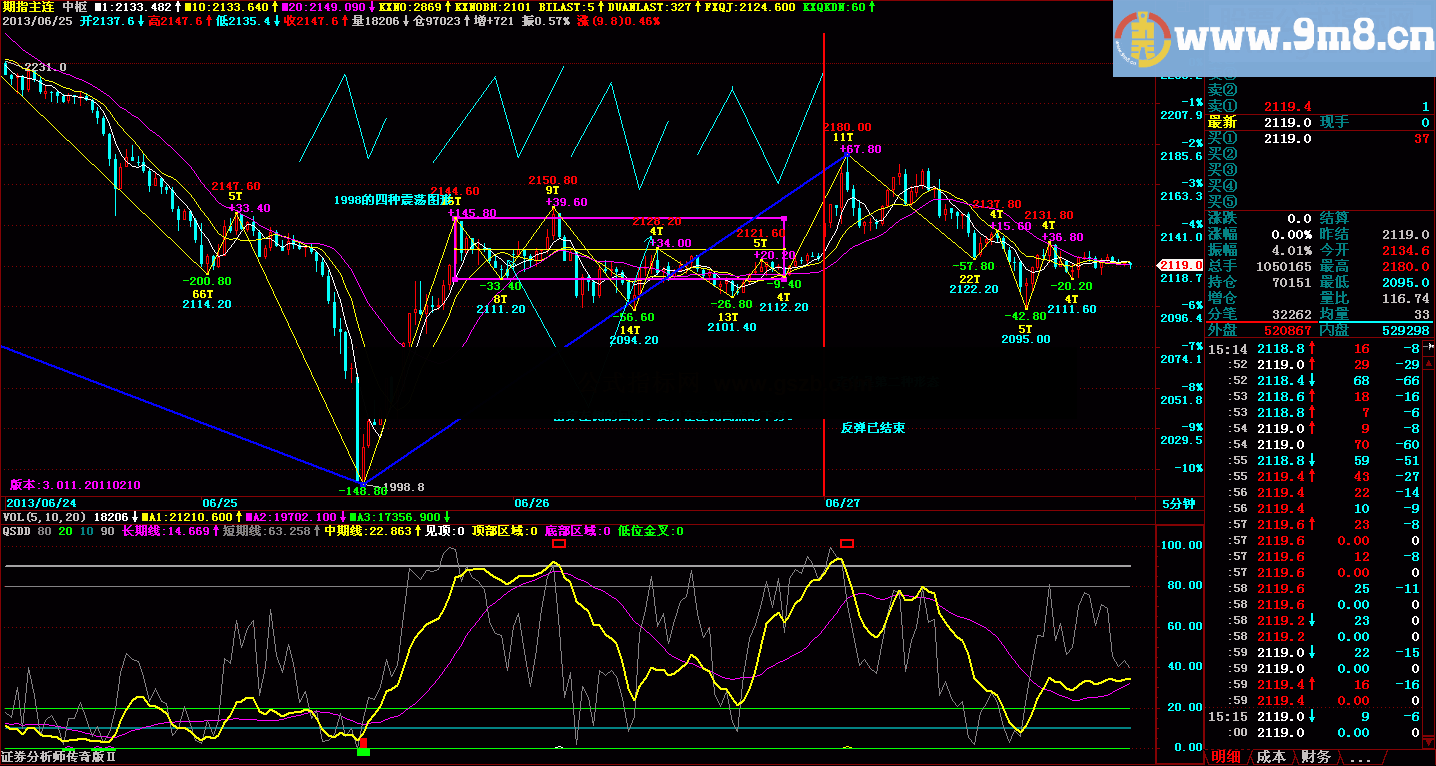Click the red square marker near 06/26 in the indicator
The width and height of the screenshot is (1436, 766).
[x=559, y=543]
